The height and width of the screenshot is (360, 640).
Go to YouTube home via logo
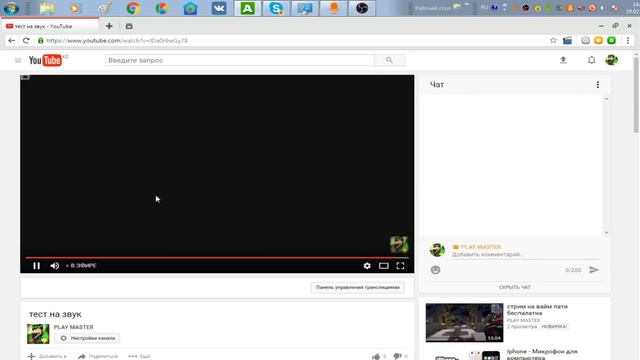pos(45,60)
